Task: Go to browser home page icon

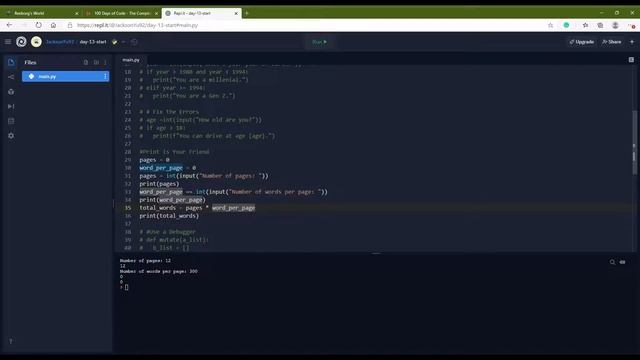Action: (53, 25)
